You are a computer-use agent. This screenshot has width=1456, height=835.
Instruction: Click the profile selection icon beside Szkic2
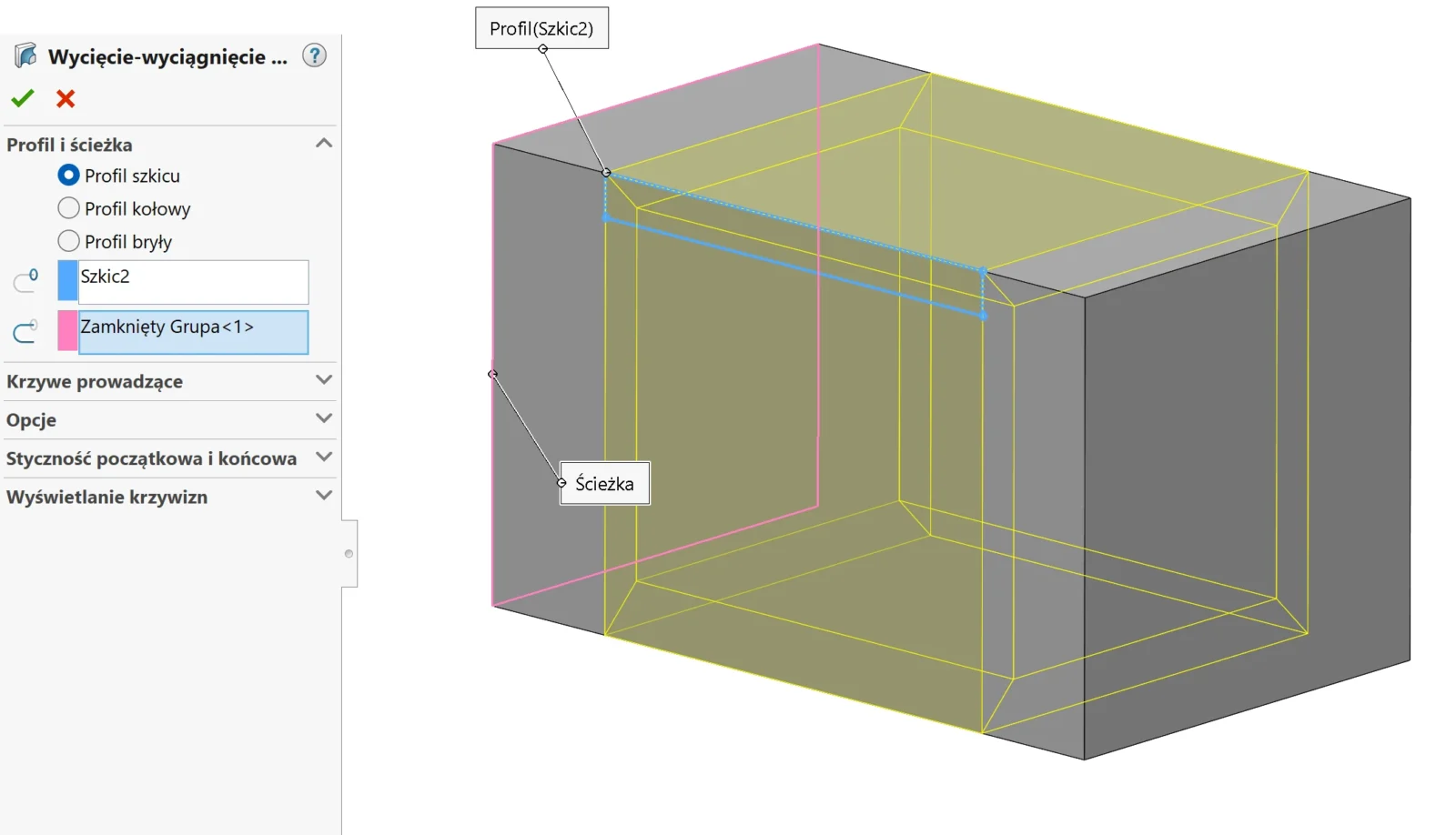click(25, 280)
